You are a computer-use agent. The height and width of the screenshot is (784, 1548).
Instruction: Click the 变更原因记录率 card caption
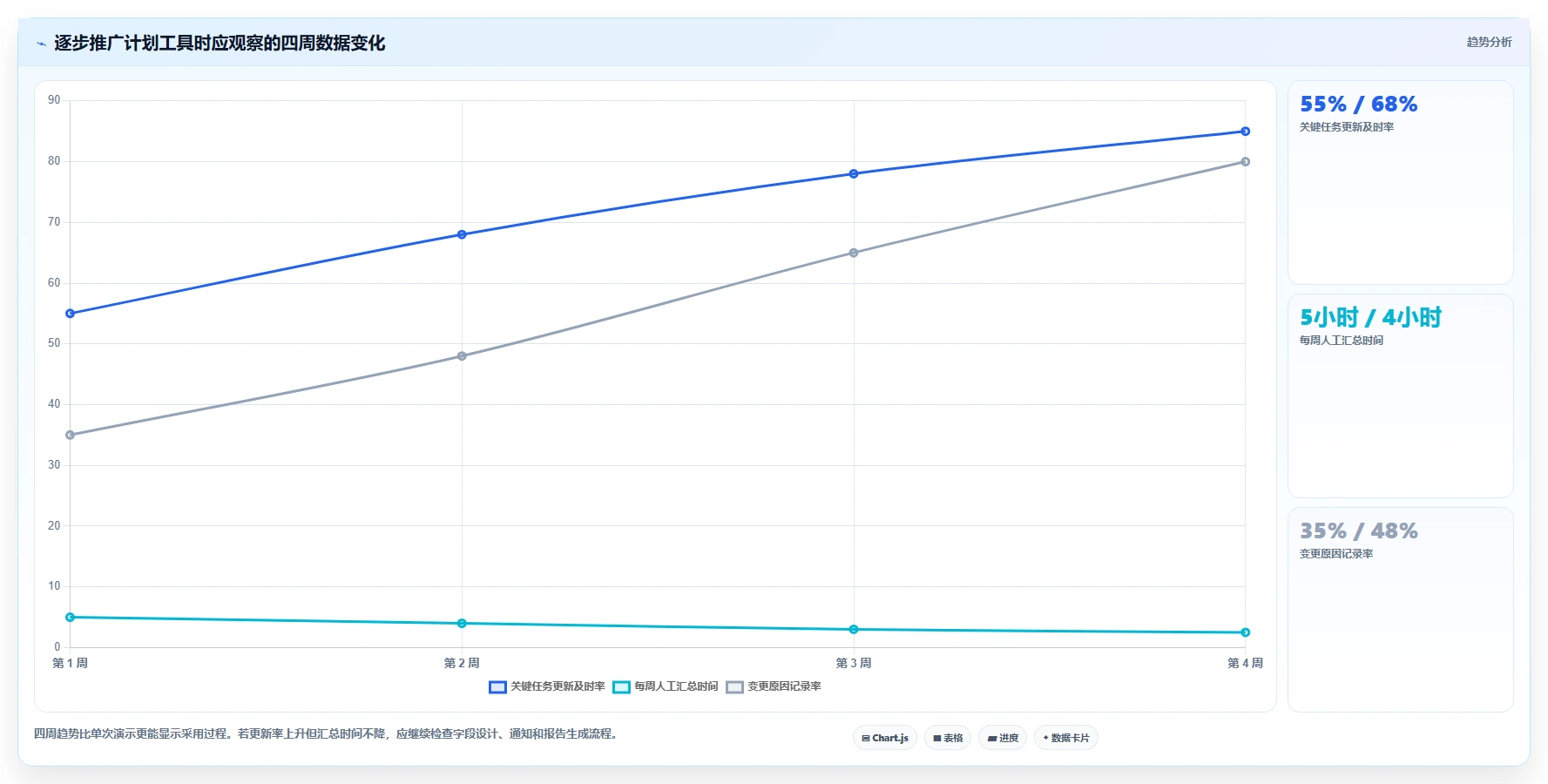coord(1336,554)
